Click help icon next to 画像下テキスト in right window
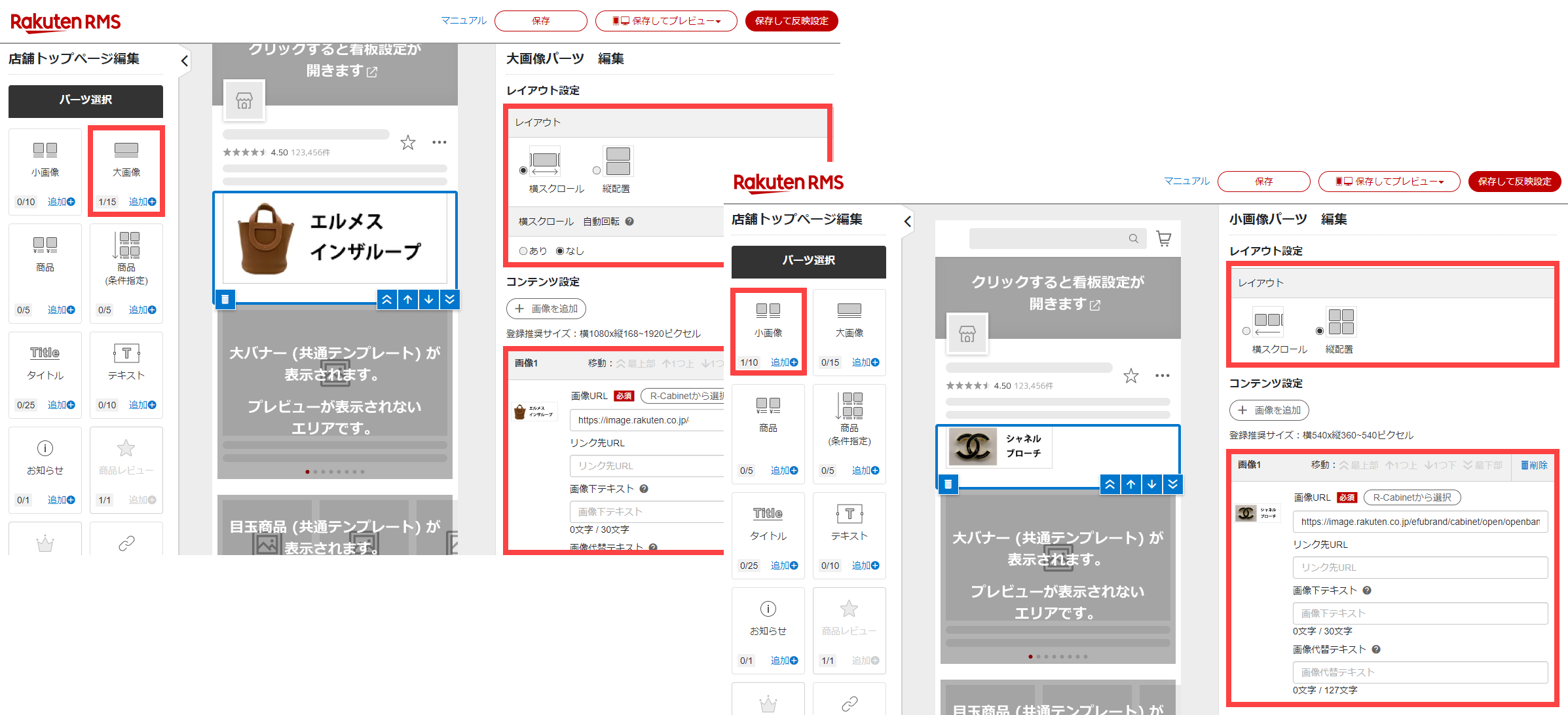This screenshot has height=715, width=1568. pos(1367,590)
